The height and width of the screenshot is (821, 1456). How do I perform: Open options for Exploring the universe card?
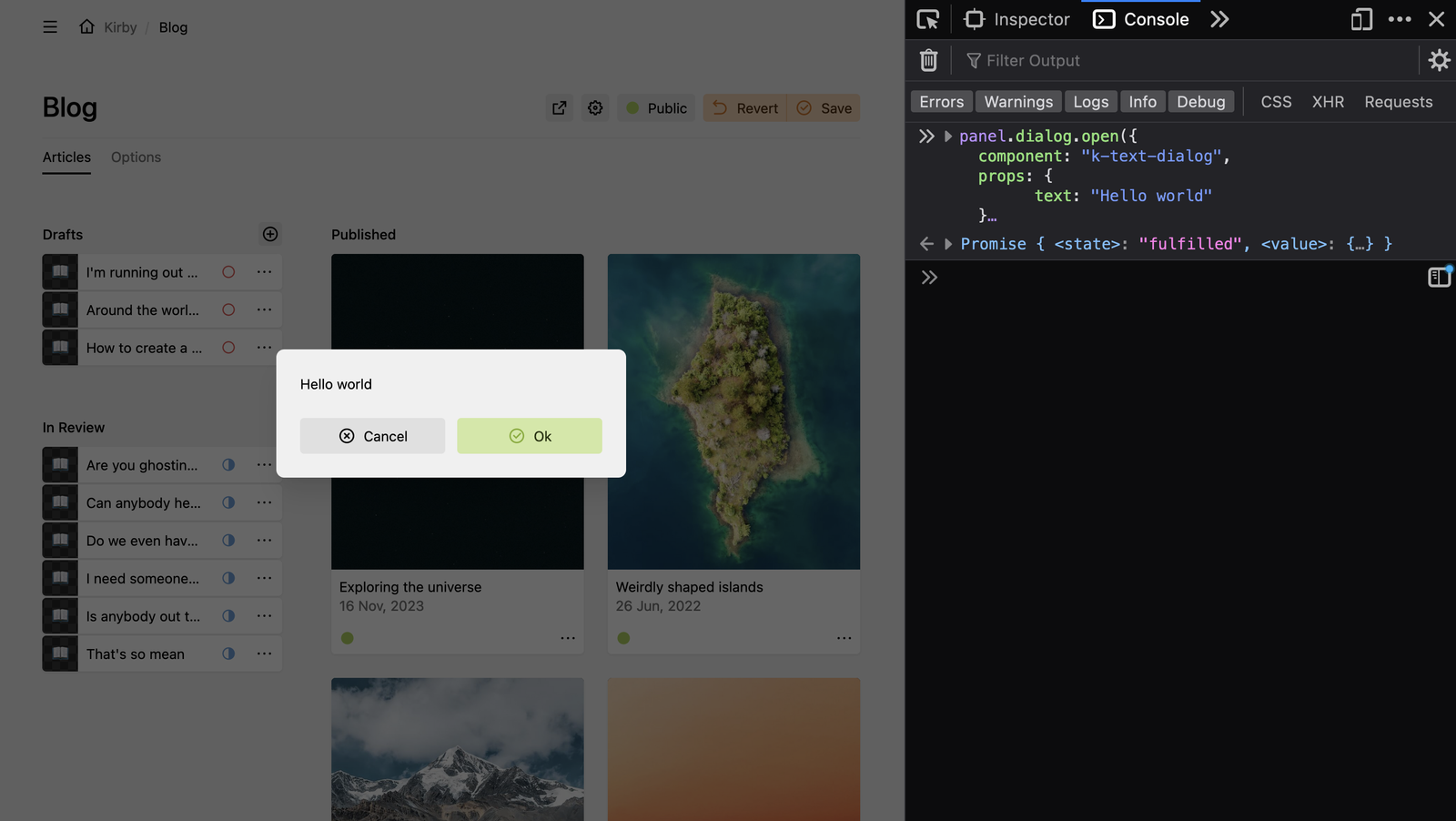pyautogui.click(x=568, y=638)
